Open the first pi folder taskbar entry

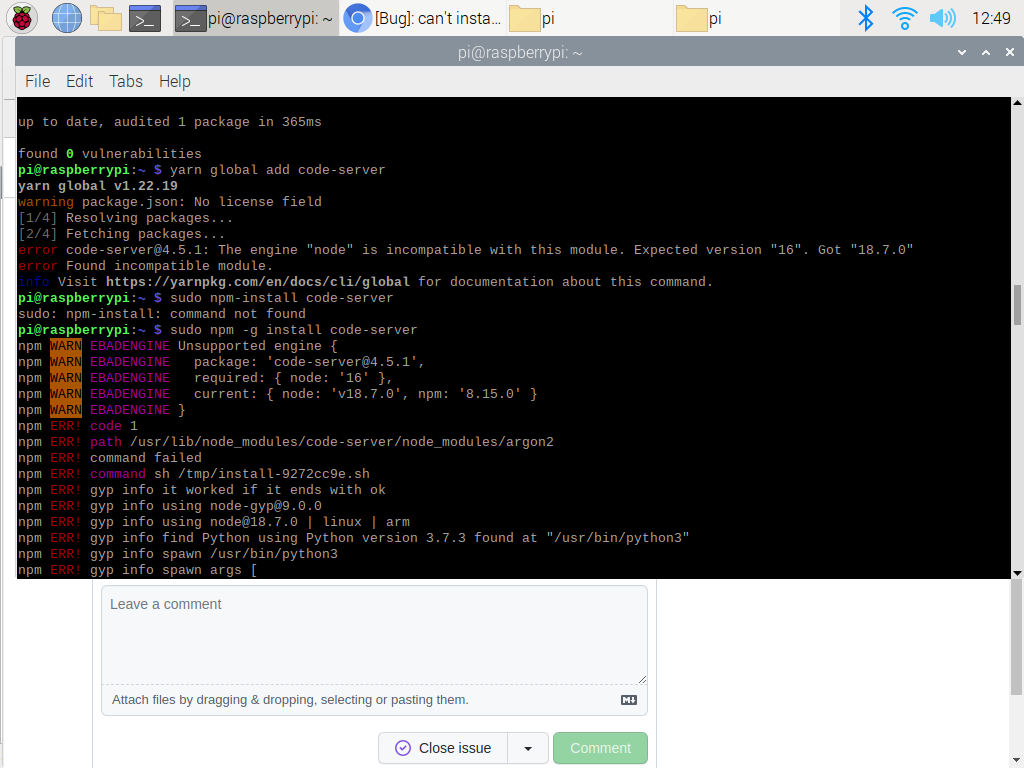(588, 18)
